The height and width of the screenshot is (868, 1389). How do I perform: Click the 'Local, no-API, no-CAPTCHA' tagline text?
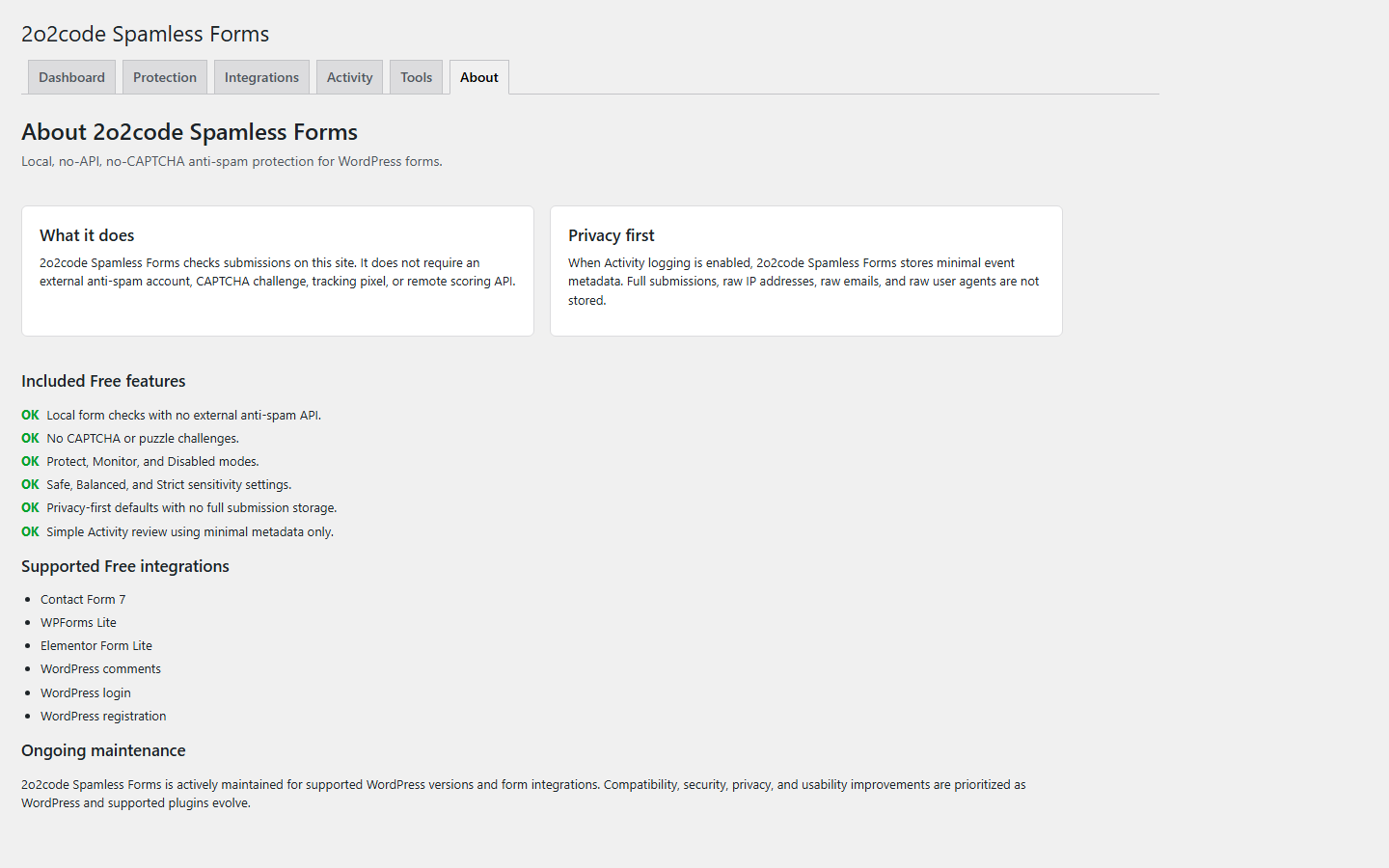[231, 161]
